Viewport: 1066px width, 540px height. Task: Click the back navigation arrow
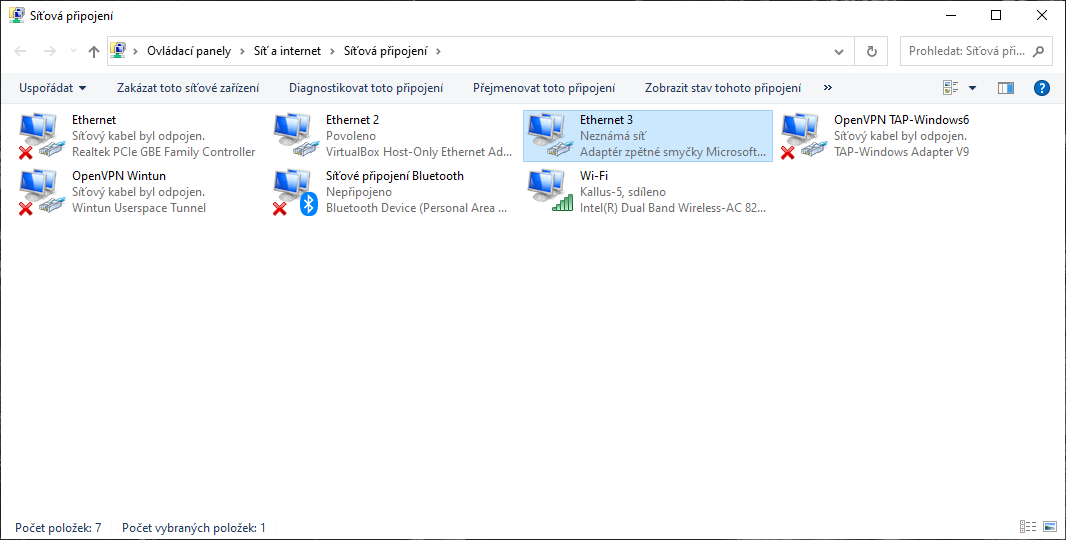coord(20,51)
